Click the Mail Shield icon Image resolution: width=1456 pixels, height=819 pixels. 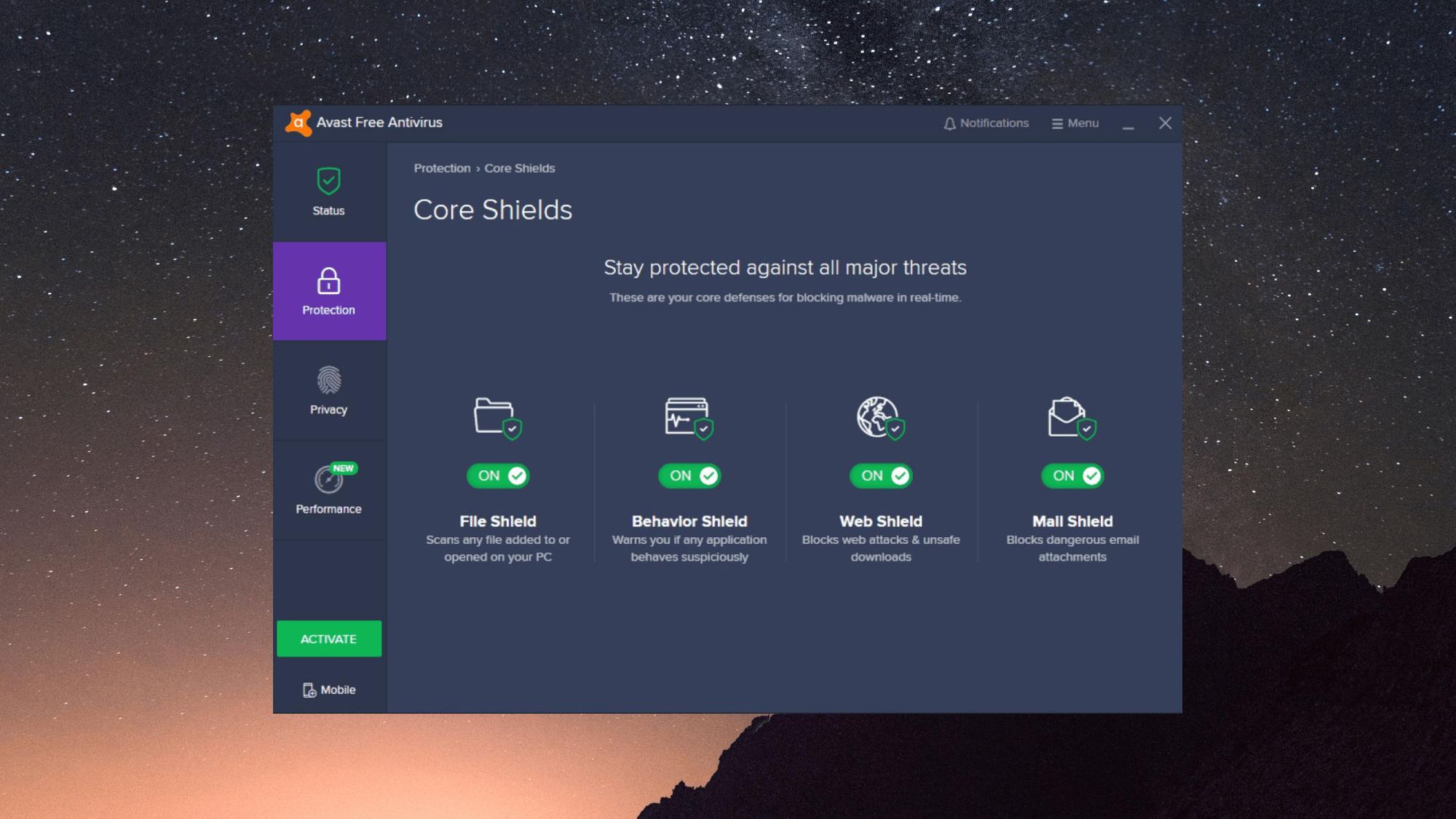point(1072,414)
